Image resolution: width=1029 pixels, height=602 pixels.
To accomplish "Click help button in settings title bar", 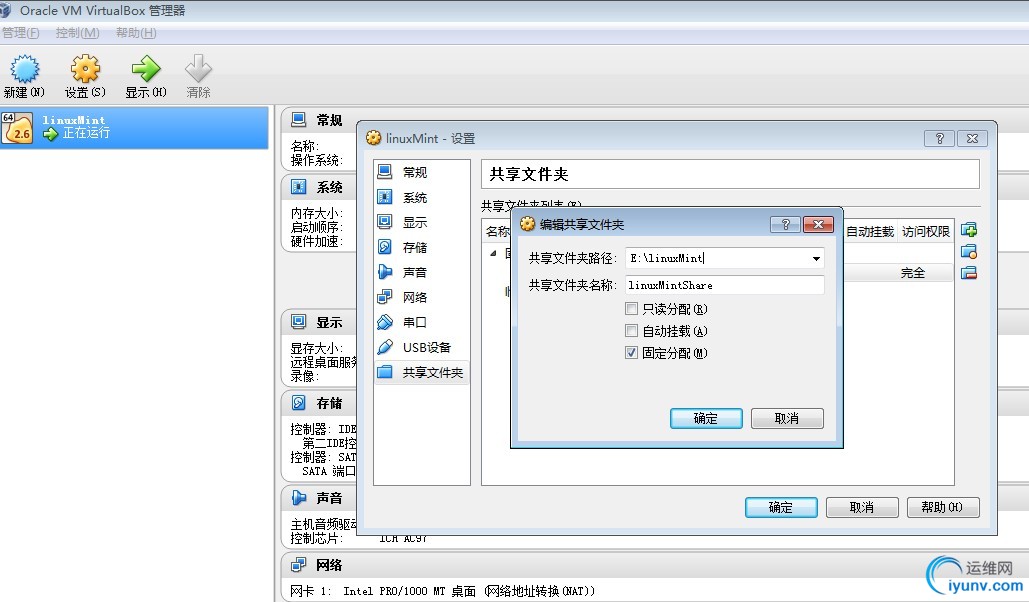I will (x=939, y=139).
